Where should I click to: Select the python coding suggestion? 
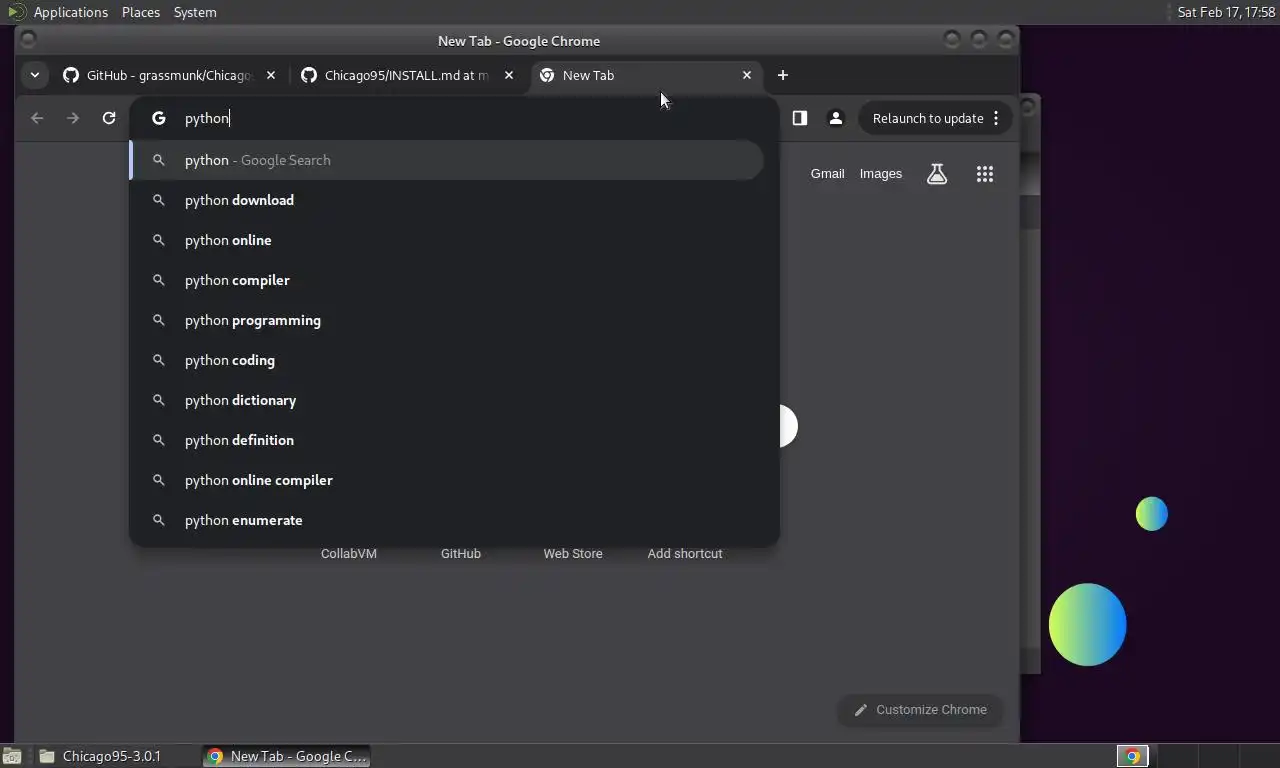point(447,360)
